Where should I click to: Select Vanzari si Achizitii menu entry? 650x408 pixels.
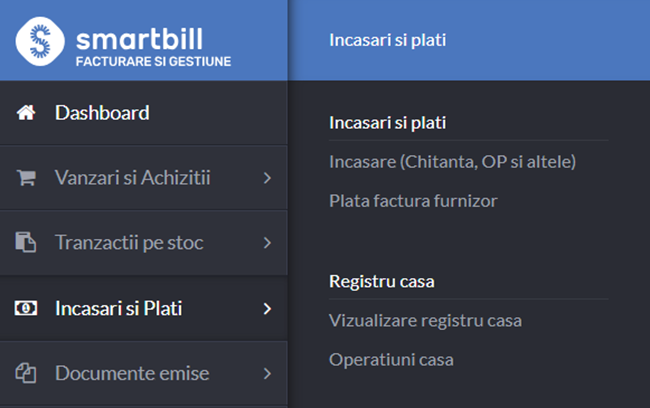tap(144, 177)
